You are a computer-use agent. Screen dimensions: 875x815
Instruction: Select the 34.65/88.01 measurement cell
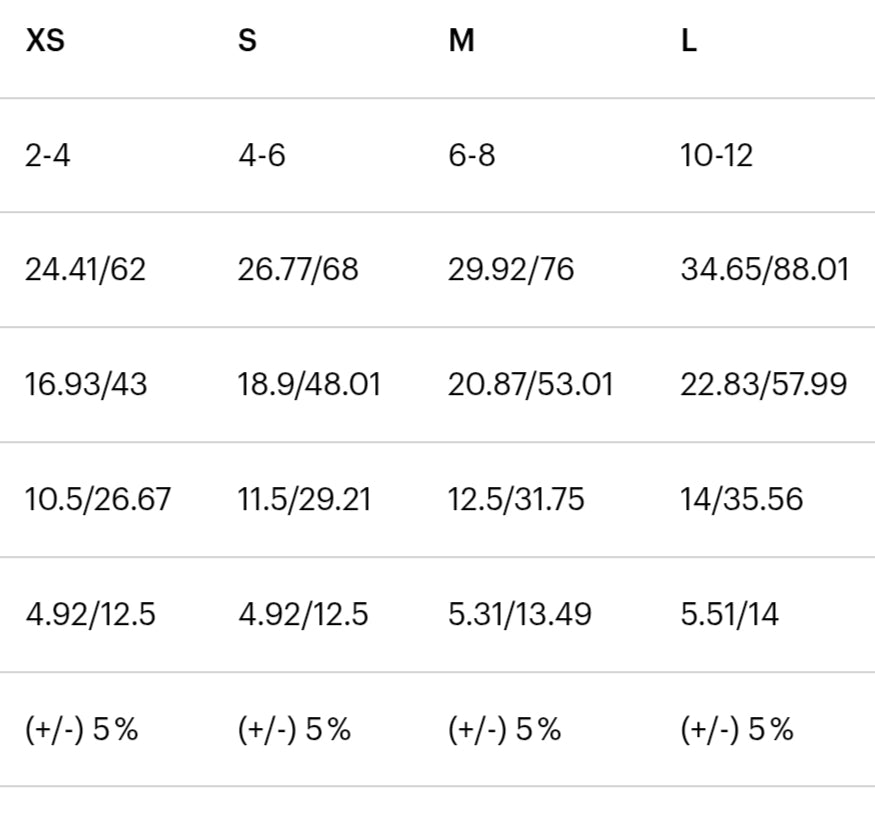[x=765, y=270]
